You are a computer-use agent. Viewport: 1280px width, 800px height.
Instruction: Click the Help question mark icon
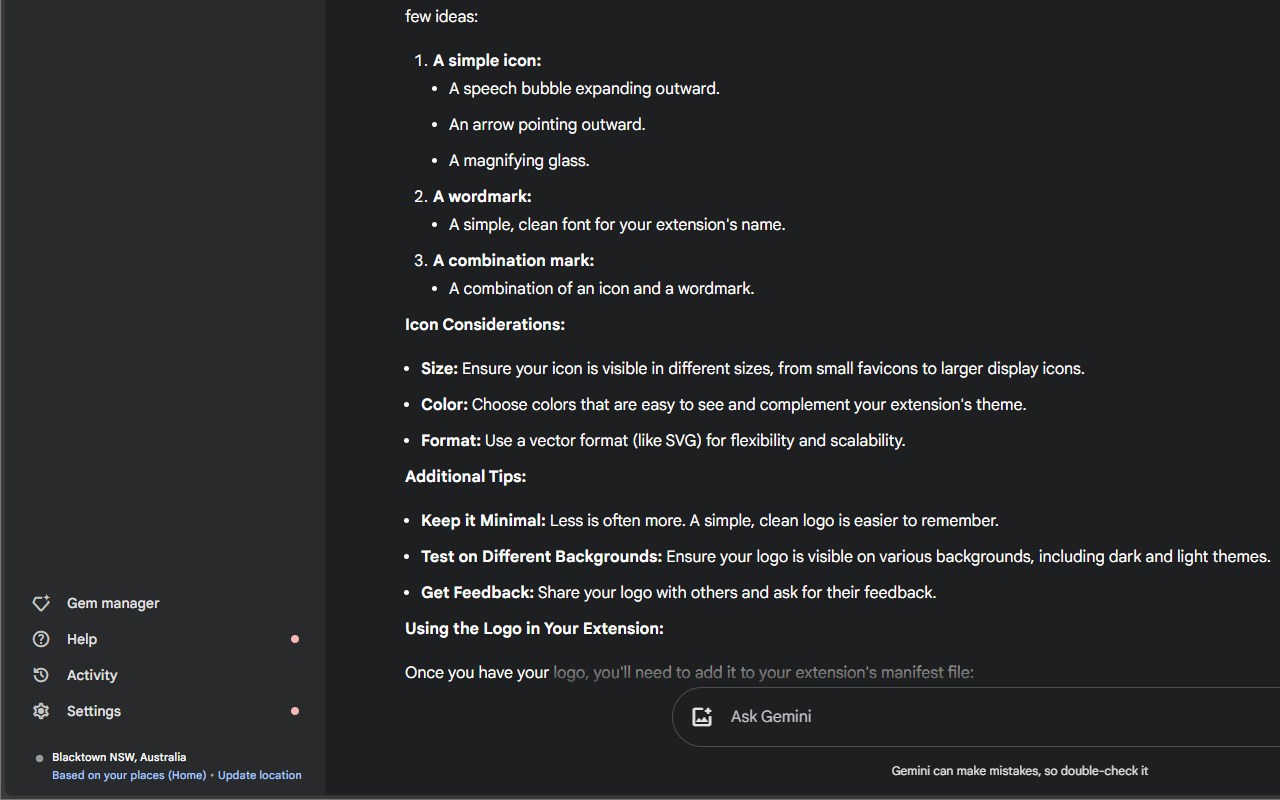click(x=41, y=639)
